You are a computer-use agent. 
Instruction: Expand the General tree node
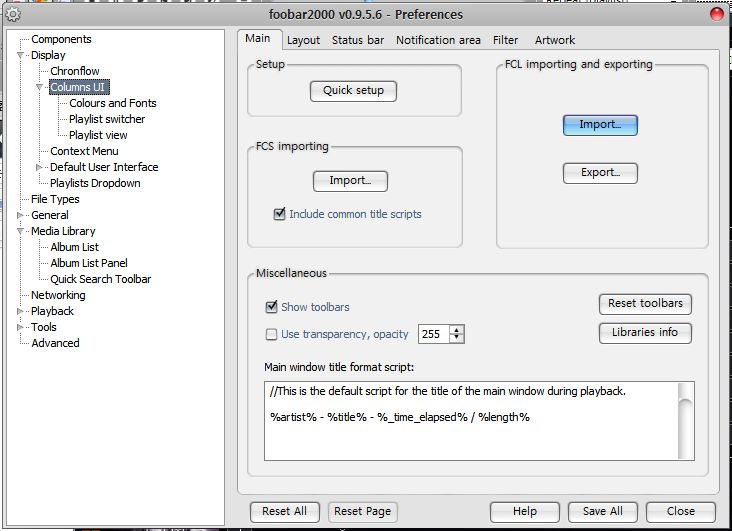pos(20,215)
